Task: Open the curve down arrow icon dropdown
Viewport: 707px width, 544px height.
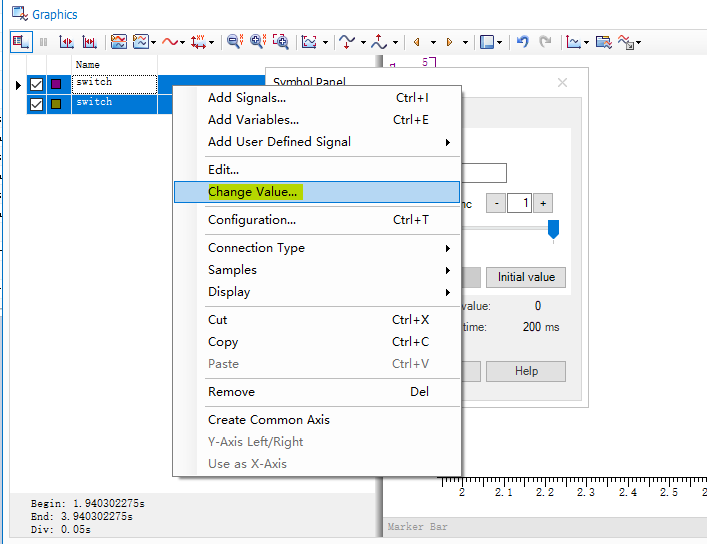Action: tap(363, 42)
